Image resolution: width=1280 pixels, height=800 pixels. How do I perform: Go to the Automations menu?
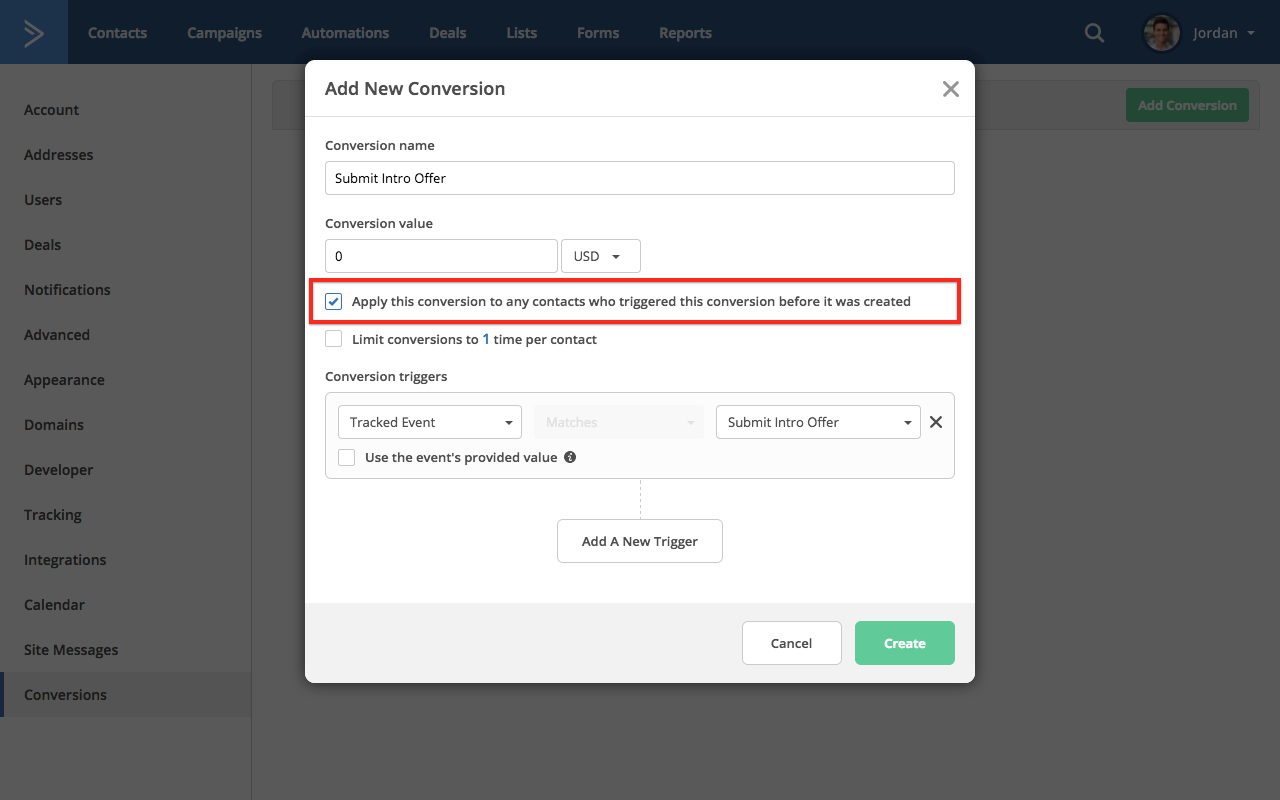345,33
